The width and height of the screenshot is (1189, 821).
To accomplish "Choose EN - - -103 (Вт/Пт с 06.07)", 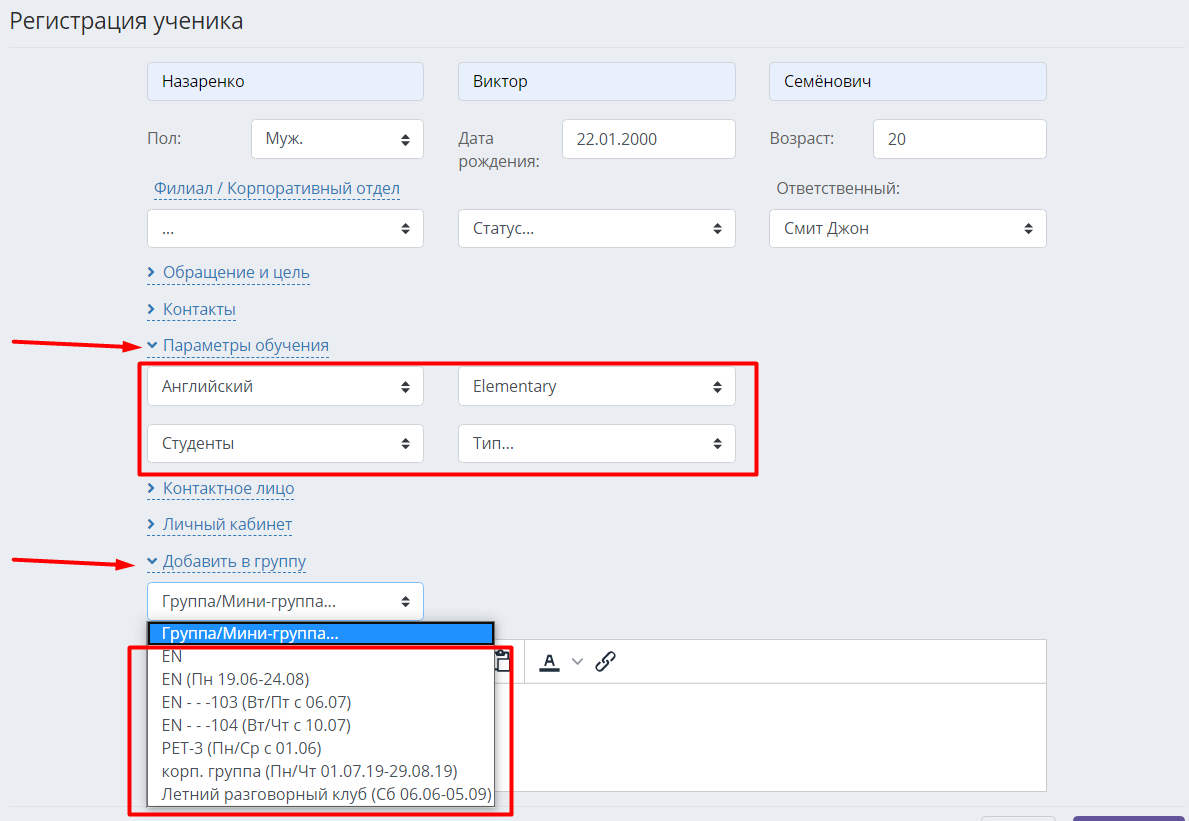I will pyautogui.click(x=321, y=702).
